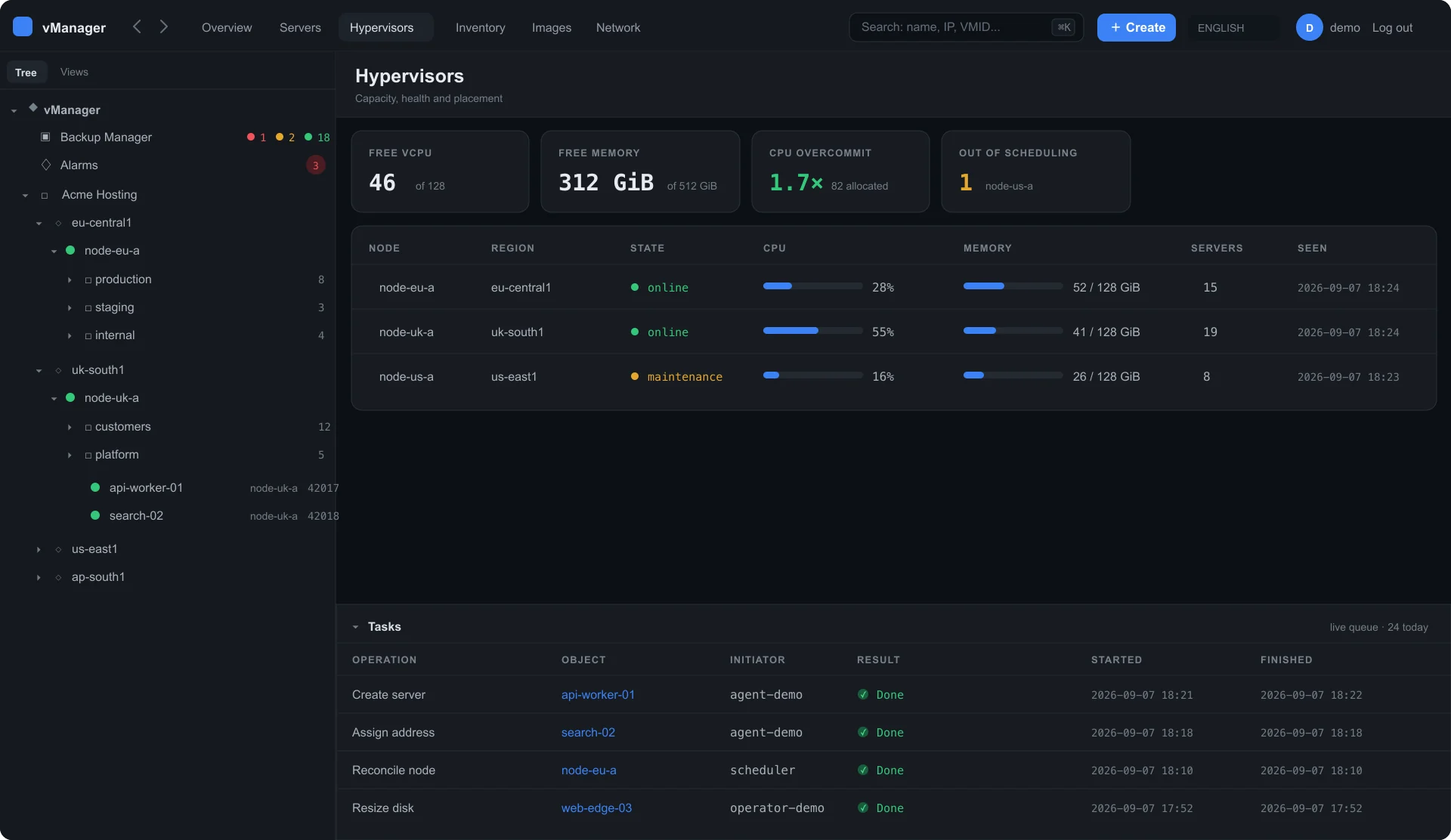
Task: Click the green backup status indicator 18
Action: [317, 137]
